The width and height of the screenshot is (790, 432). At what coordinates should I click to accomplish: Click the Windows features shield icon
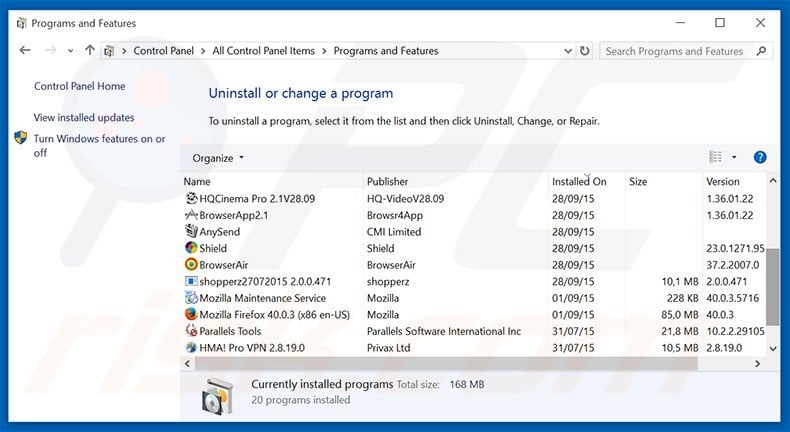tap(21, 138)
